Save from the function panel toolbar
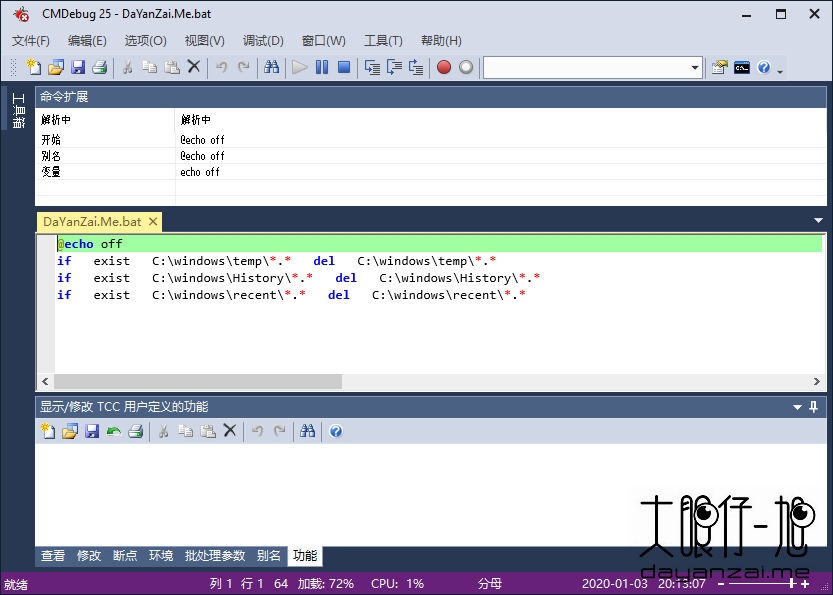Screen dimensions: 833x595 point(92,431)
